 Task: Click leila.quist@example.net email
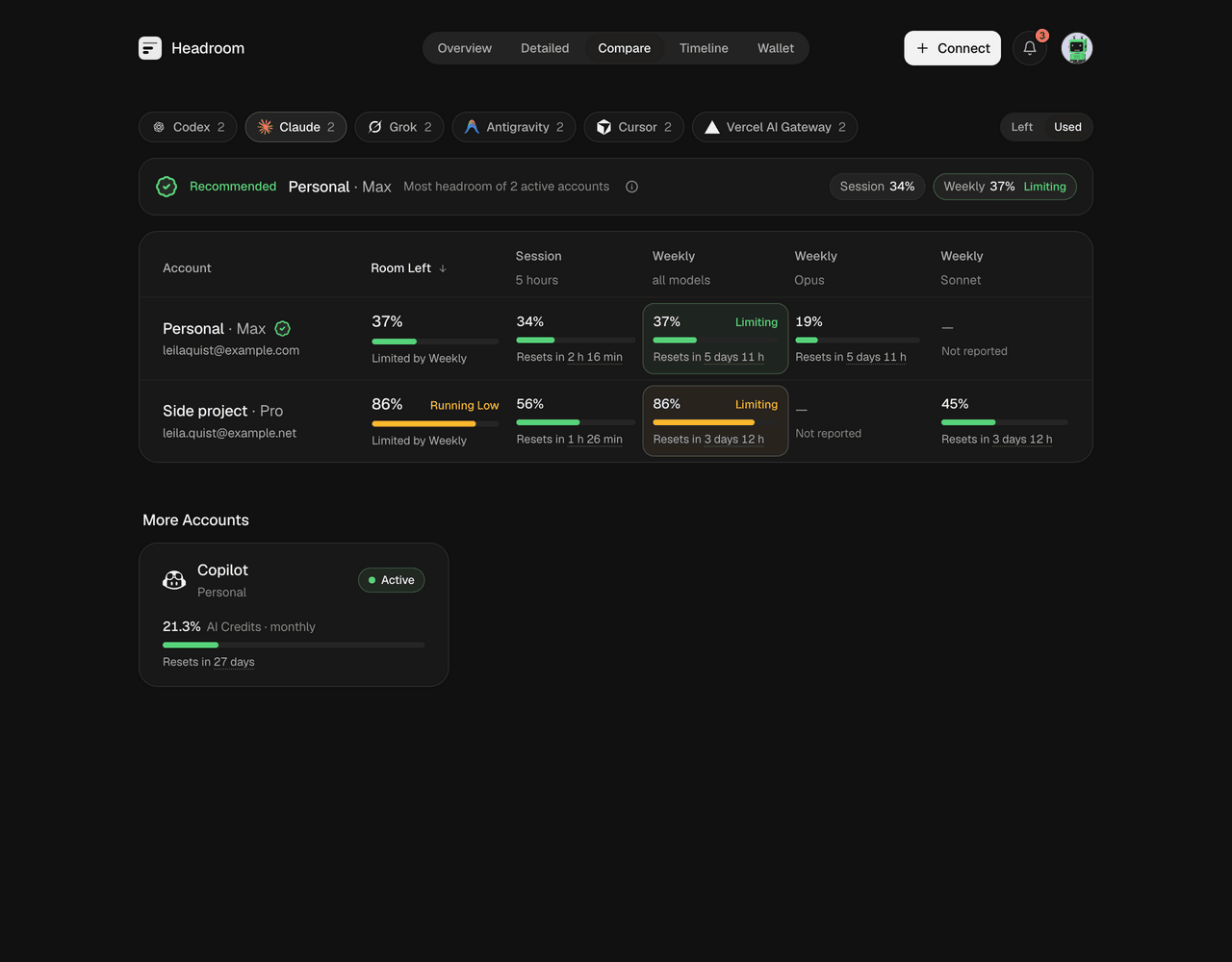[x=229, y=433]
